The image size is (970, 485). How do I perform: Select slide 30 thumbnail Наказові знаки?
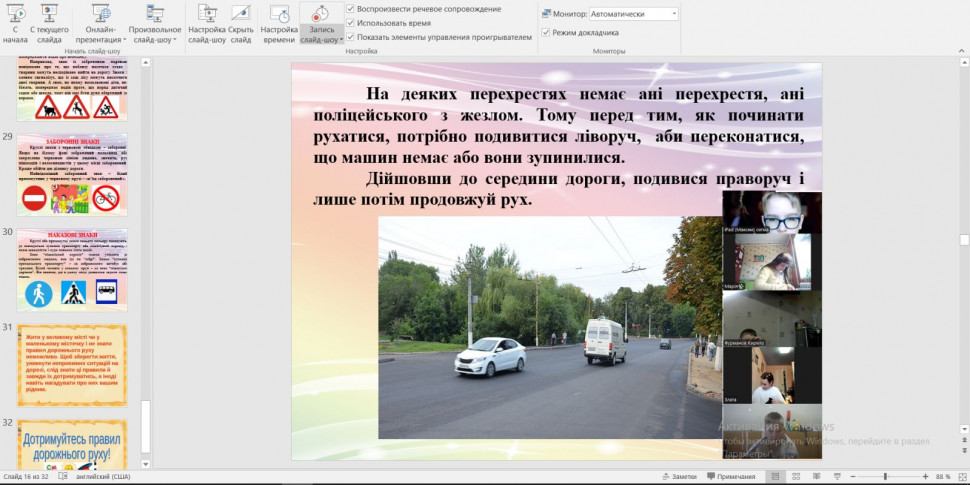coord(72,270)
